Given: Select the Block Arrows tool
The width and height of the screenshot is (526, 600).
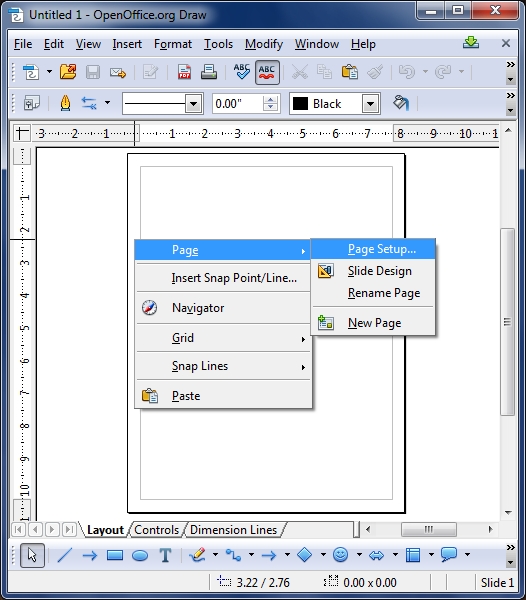Looking at the screenshot, I should (376, 555).
